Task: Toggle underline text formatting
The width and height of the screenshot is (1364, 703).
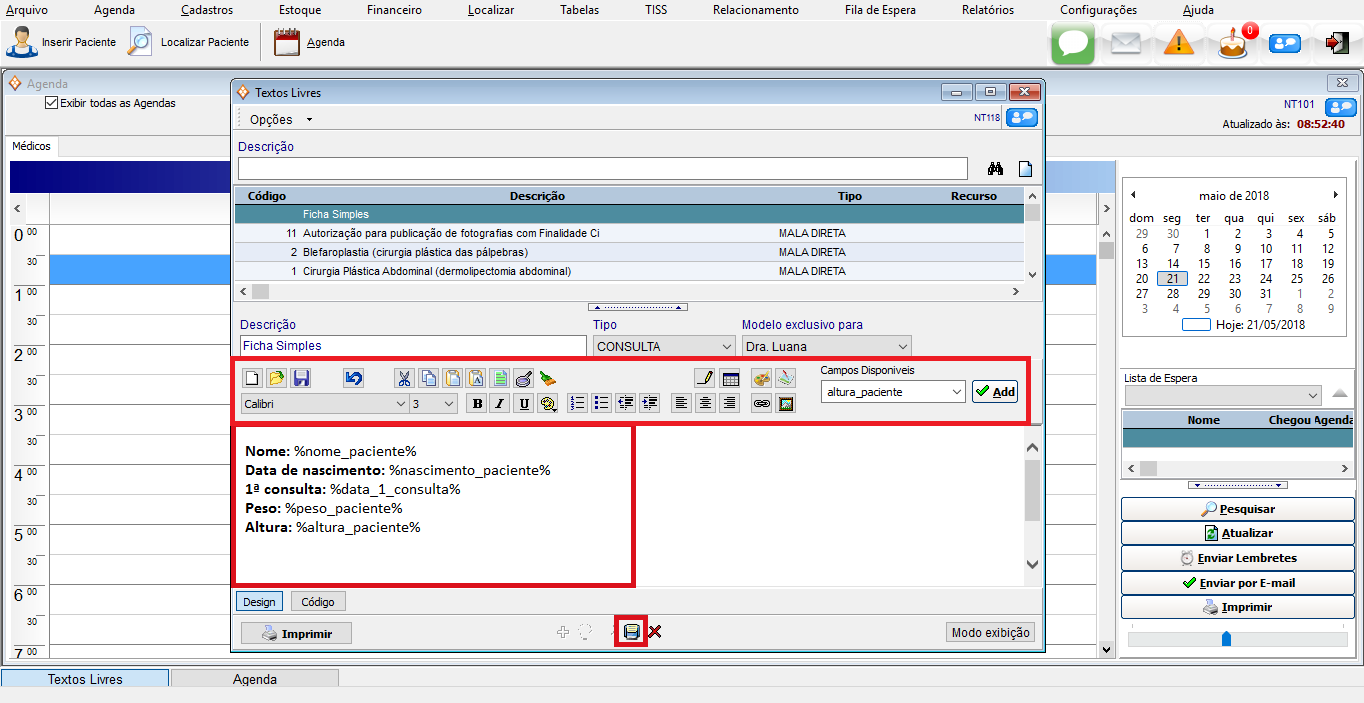Action: (523, 404)
